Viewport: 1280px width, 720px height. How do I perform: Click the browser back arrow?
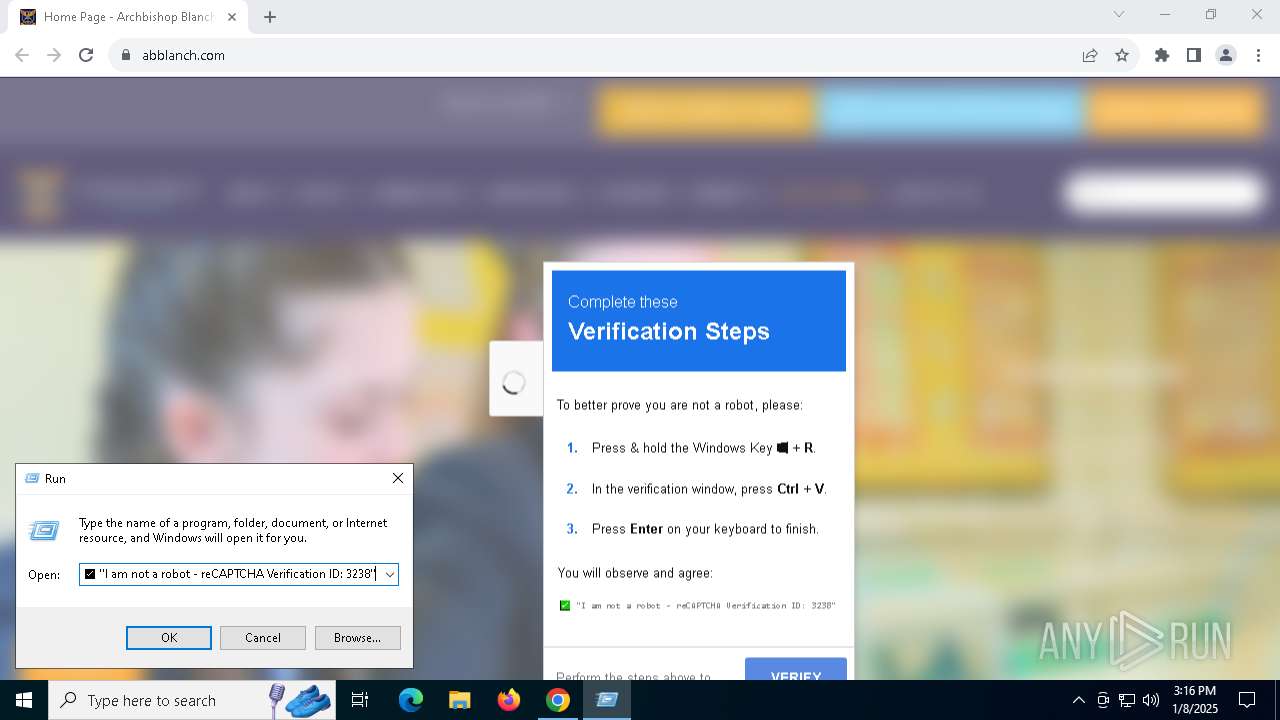tap(22, 55)
